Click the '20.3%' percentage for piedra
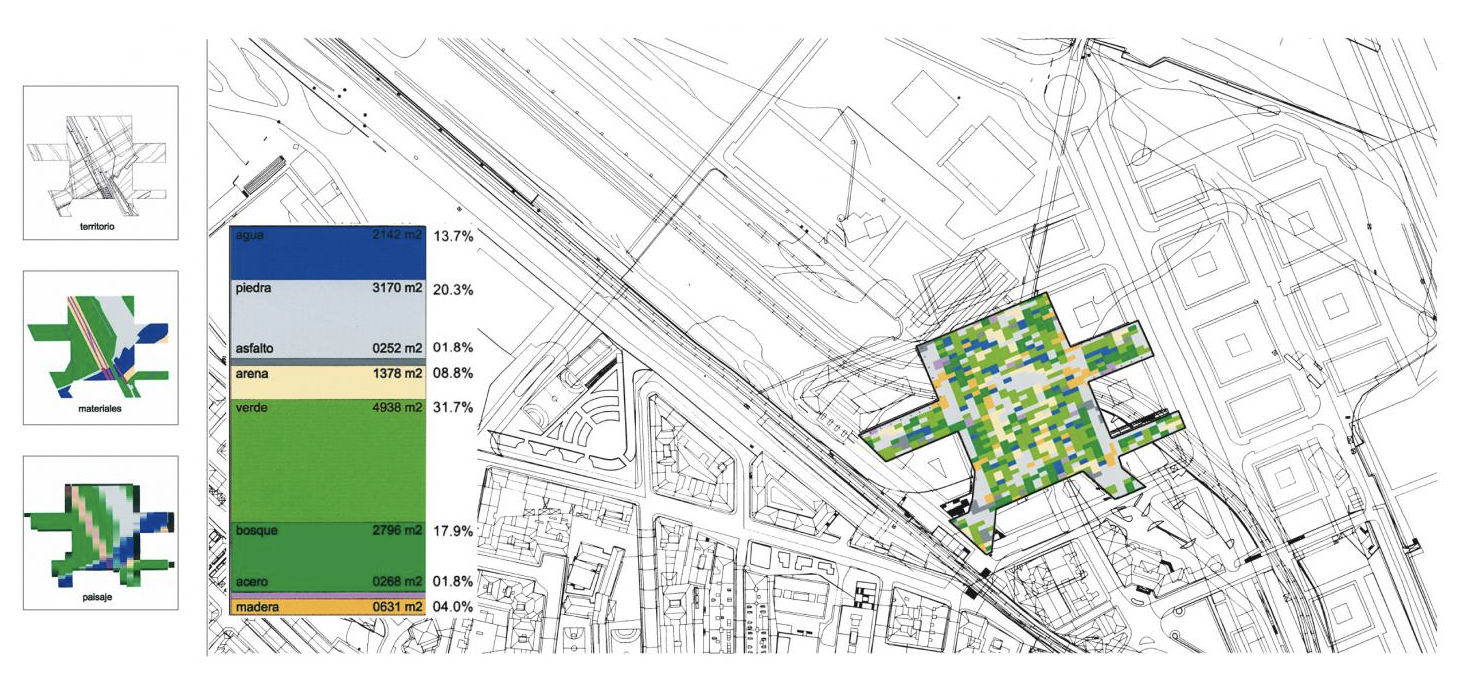Viewport: 1482px width, 696px height. point(453,290)
